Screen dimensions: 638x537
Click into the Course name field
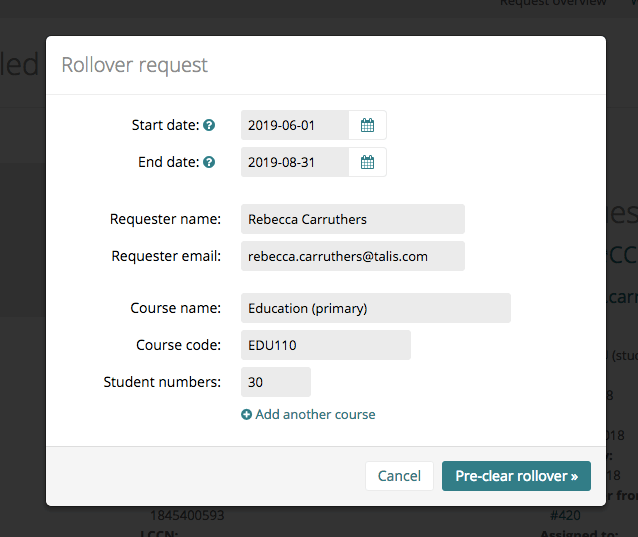(376, 308)
